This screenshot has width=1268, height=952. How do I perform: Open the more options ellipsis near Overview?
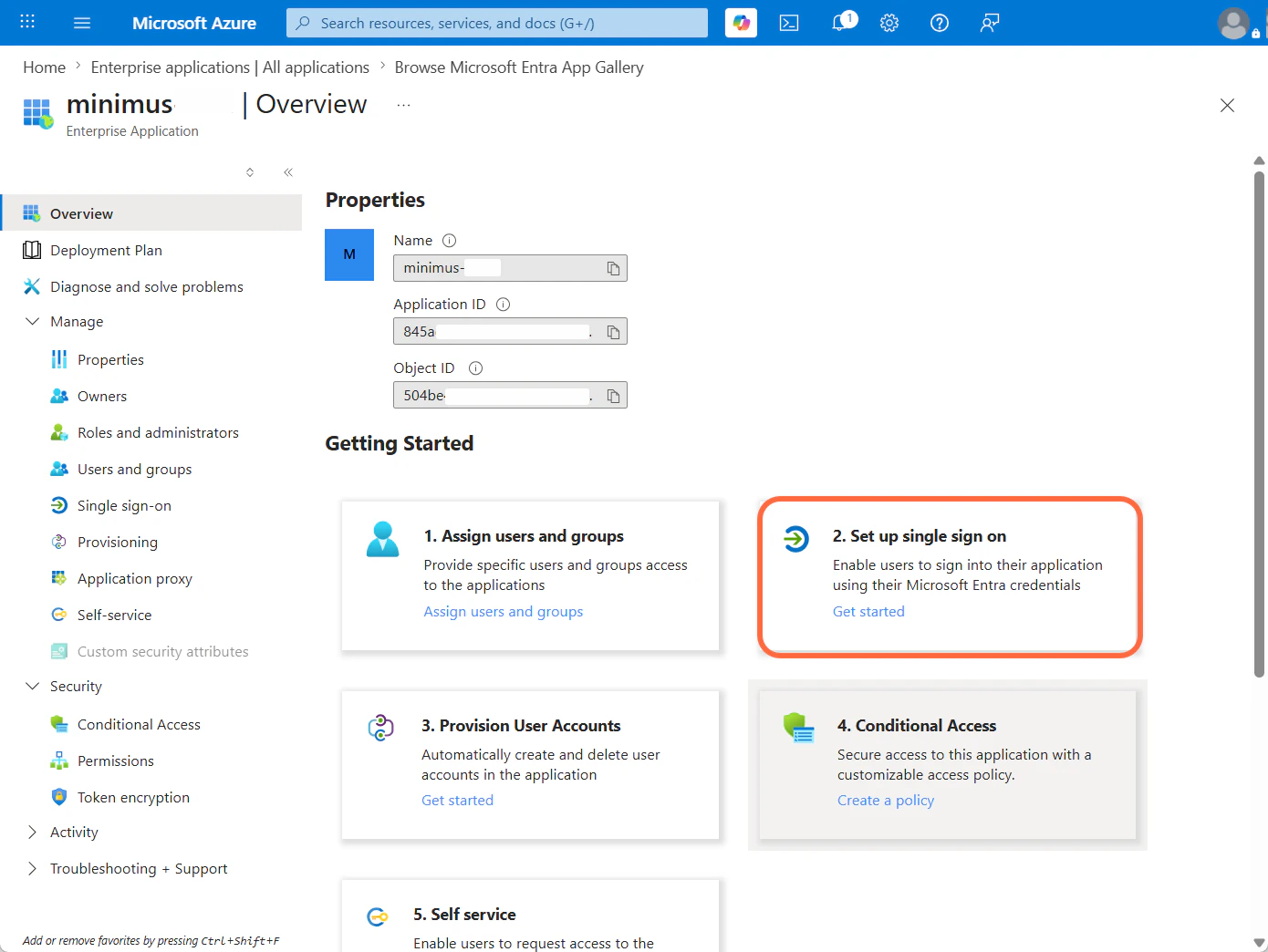[x=403, y=105]
